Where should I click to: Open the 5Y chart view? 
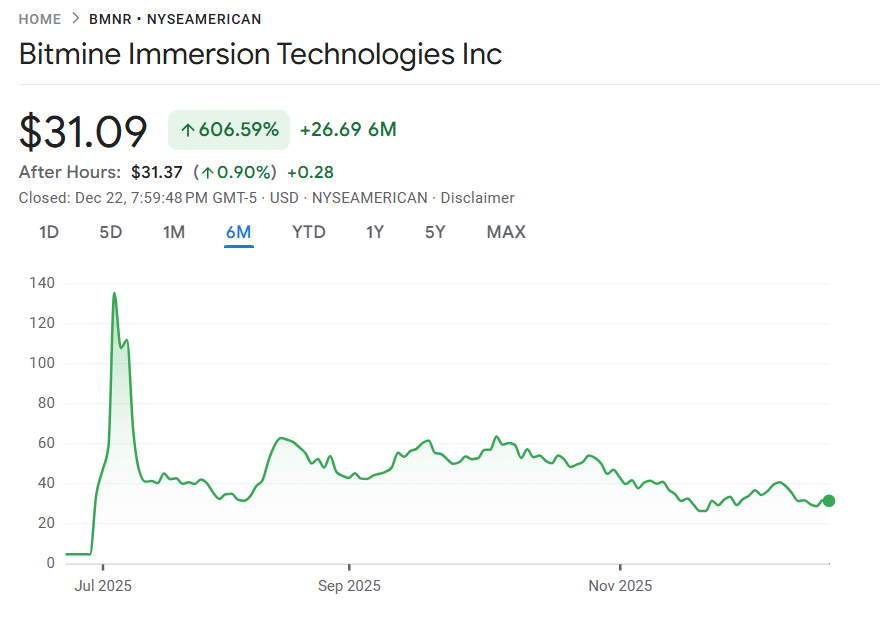pyautogui.click(x=434, y=231)
